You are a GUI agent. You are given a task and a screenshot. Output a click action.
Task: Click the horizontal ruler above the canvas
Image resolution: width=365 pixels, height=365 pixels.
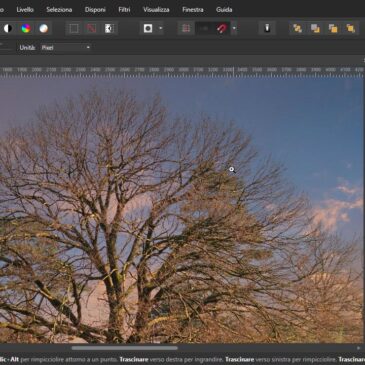coord(182,71)
